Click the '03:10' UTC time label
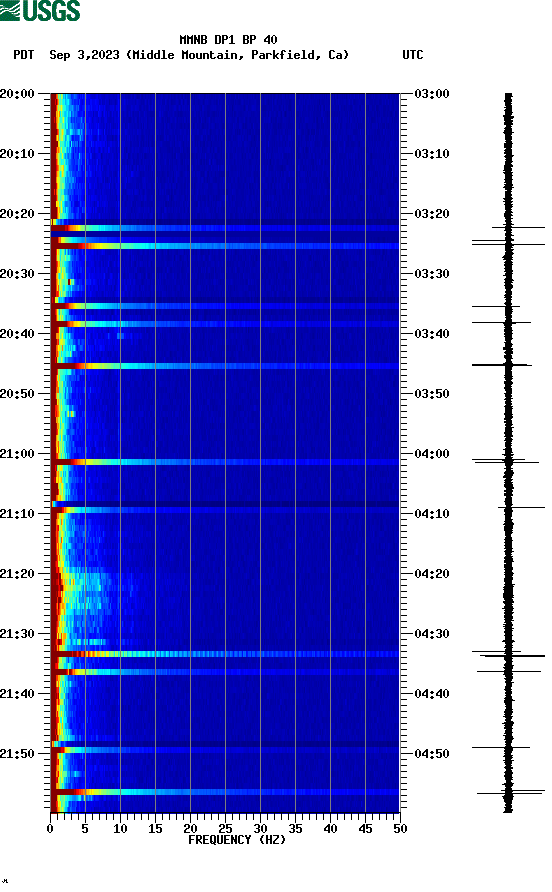 pos(432,154)
